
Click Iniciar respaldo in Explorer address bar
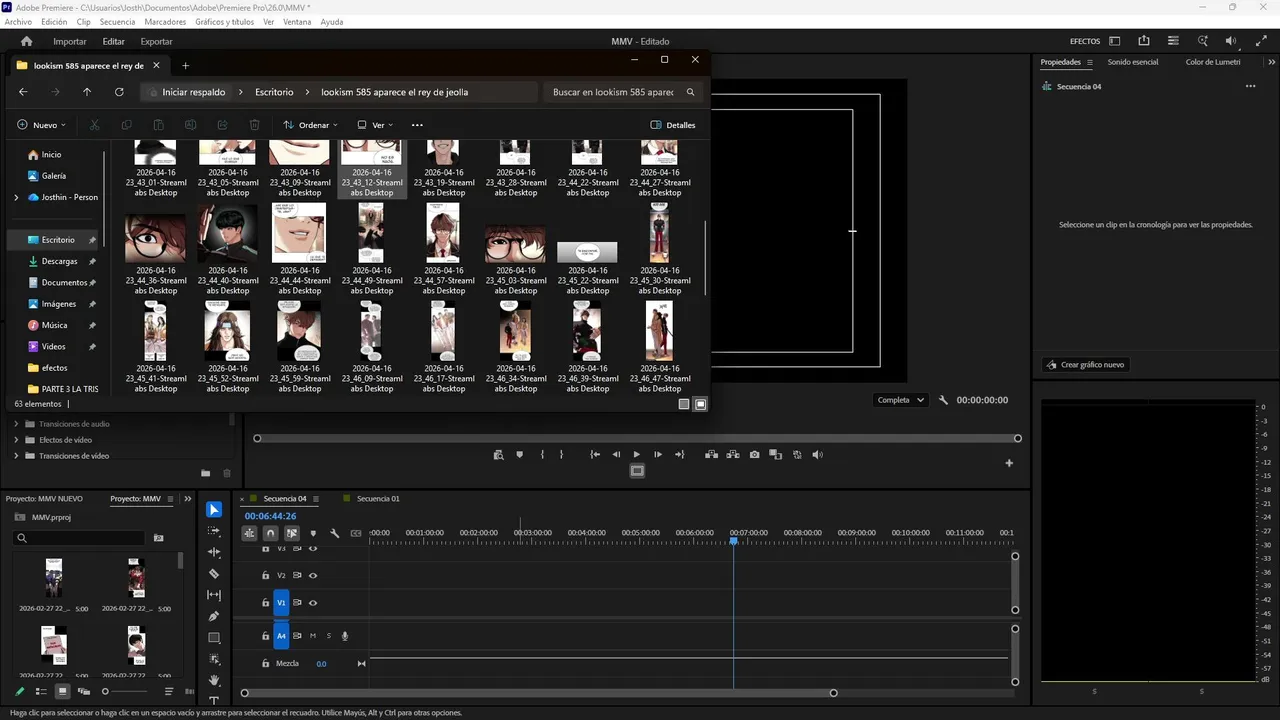click(x=194, y=92)
